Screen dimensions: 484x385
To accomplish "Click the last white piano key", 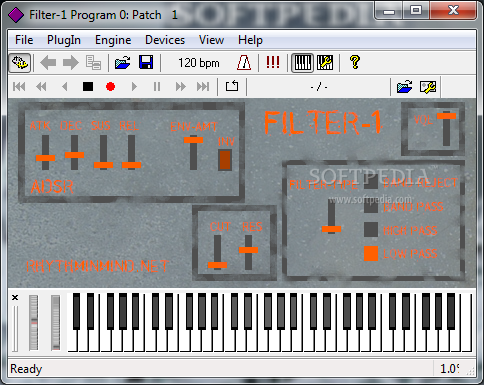I will coord(467,322).
